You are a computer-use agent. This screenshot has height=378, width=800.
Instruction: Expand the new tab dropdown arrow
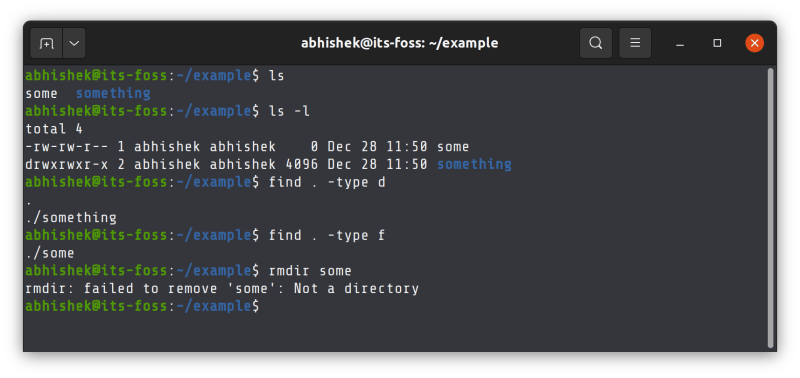click(74, 43)
